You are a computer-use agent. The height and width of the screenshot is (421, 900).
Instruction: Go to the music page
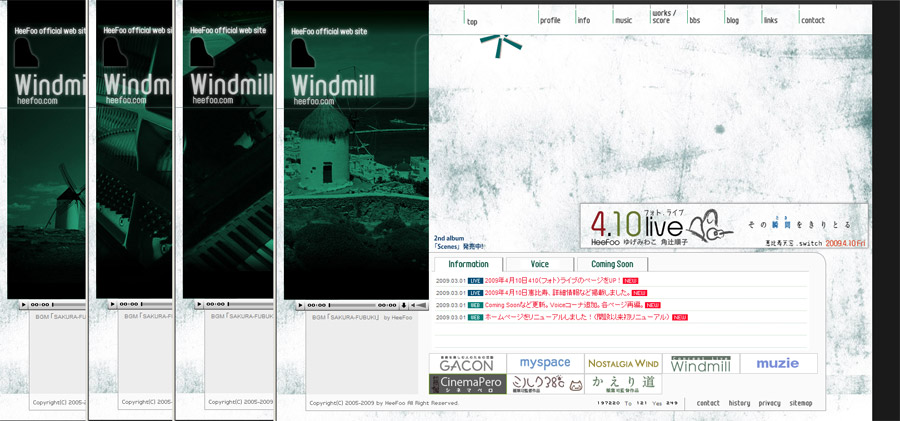[623, 20]
